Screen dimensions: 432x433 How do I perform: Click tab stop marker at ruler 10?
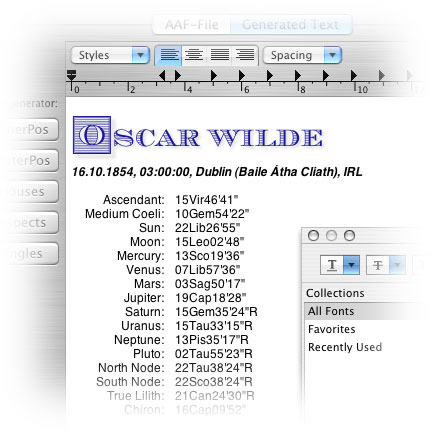point(354,76)
